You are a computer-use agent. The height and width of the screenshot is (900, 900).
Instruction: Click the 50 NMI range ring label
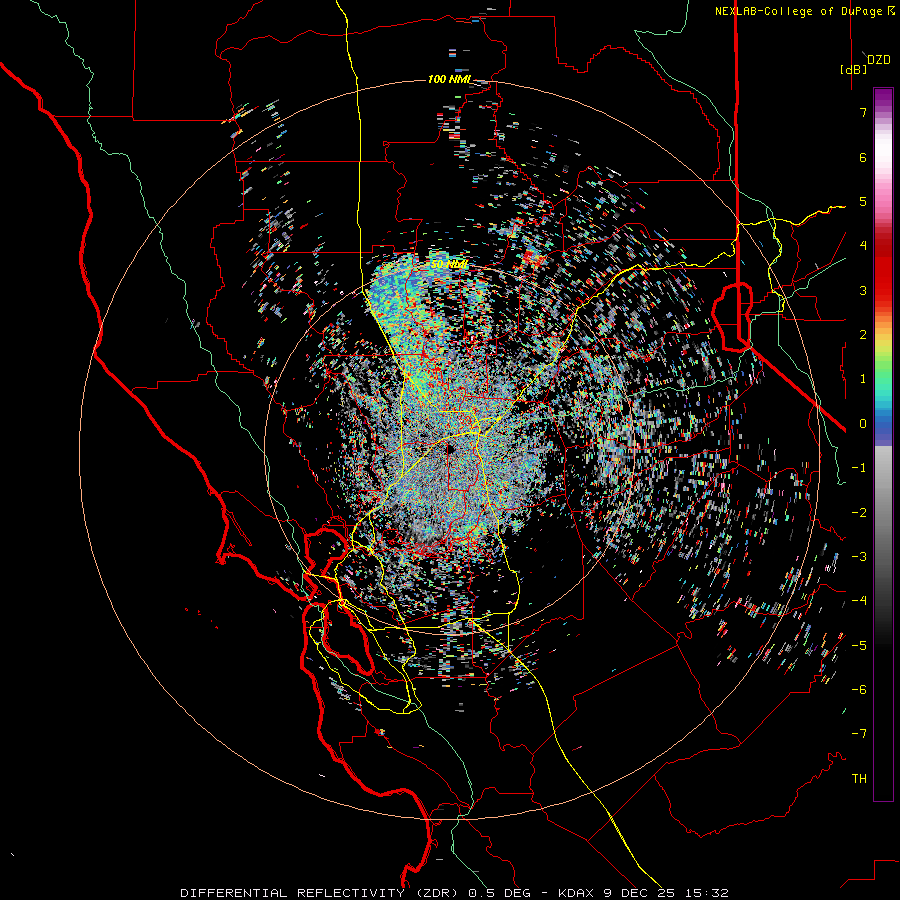pos(449,265)
